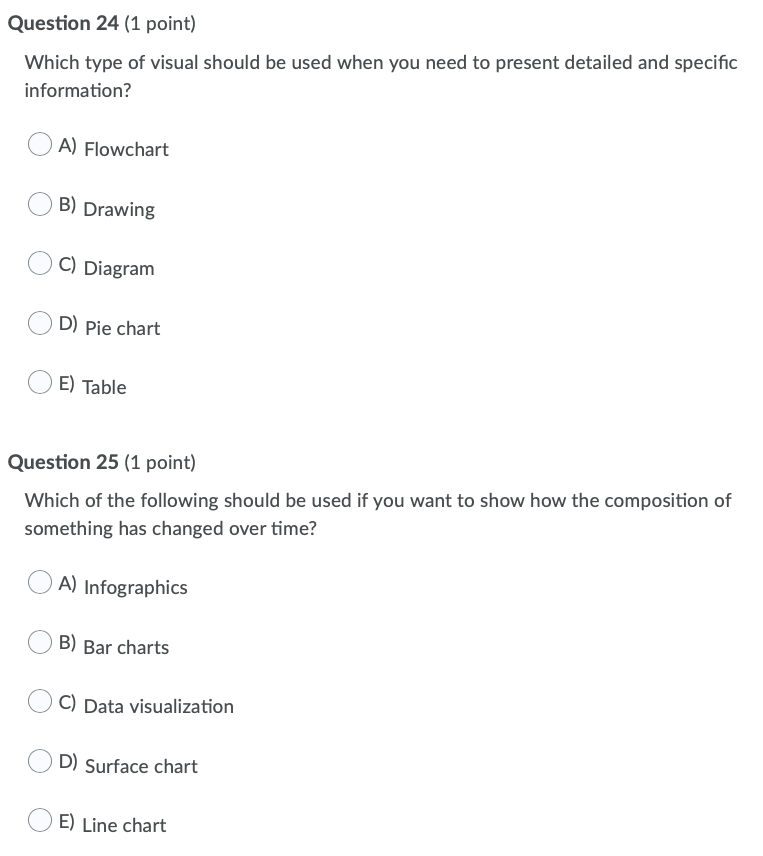Select radio button A) Flowchart for Question 24

click(39, 143)
